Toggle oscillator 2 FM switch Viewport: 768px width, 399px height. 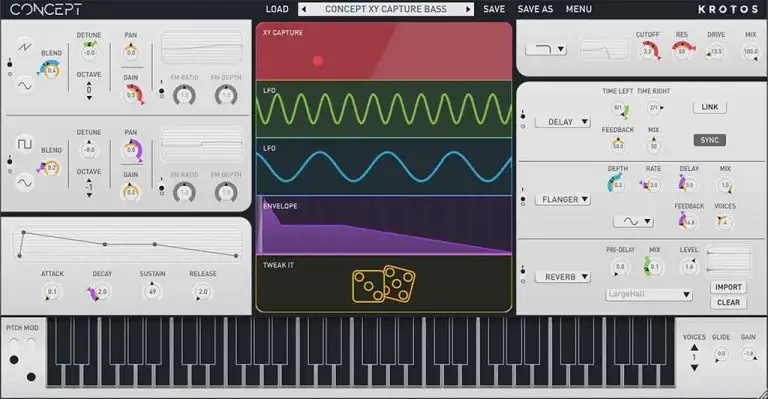point(162,188)
